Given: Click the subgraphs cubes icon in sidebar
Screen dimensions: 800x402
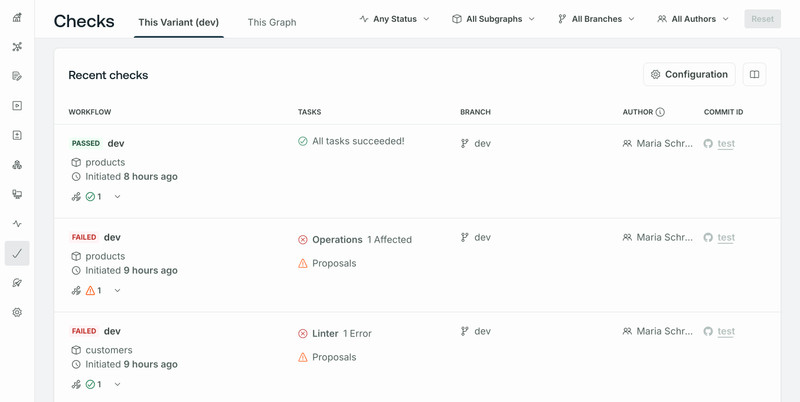Looking at the screenshot, I should pyautogui.click(x=17, y=165).
